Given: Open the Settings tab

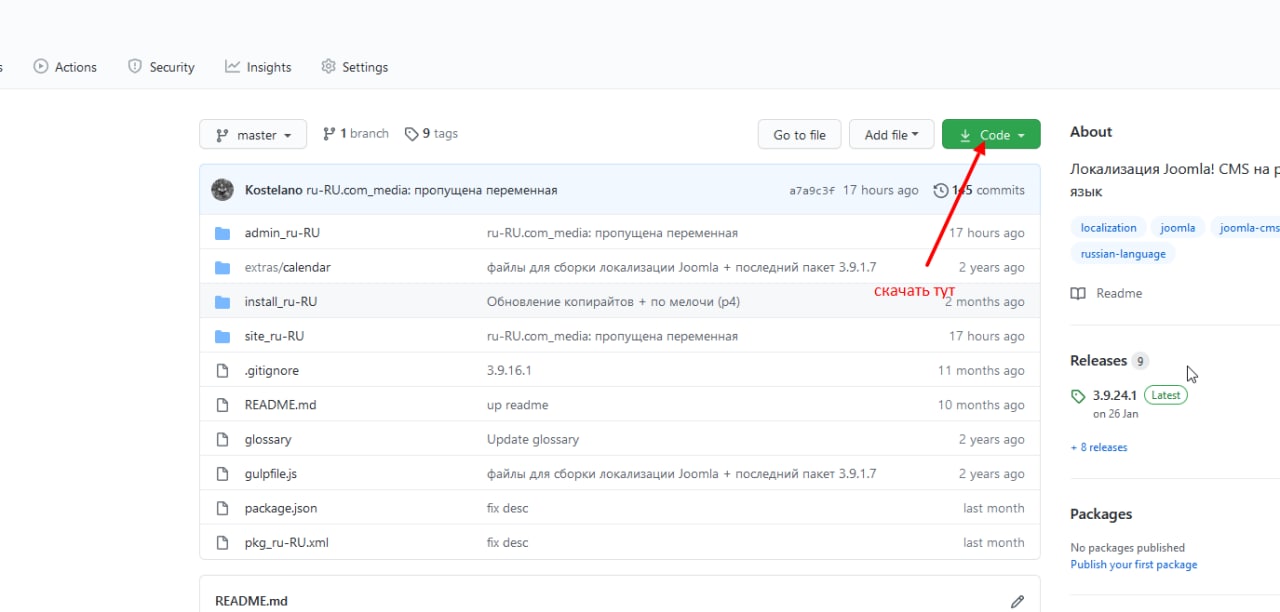Looking at the screenshot, I should coord(354,67).
